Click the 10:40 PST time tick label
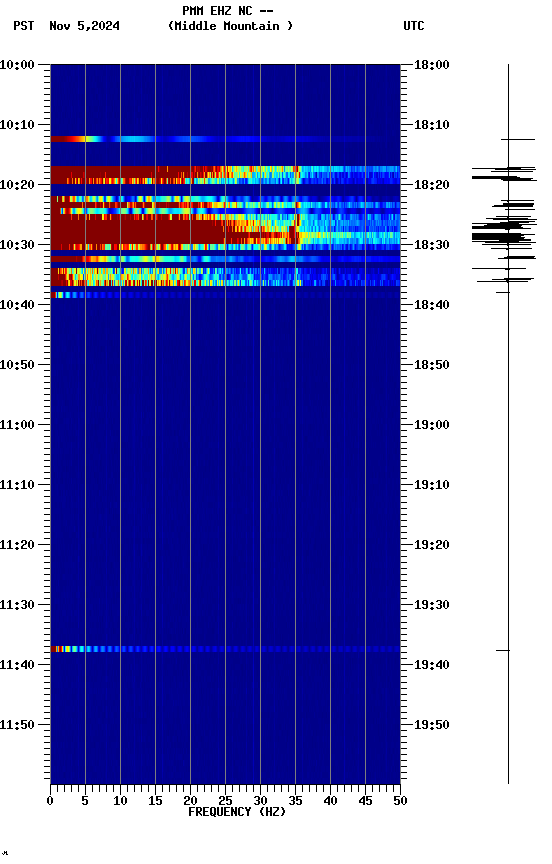 (17, 305)
